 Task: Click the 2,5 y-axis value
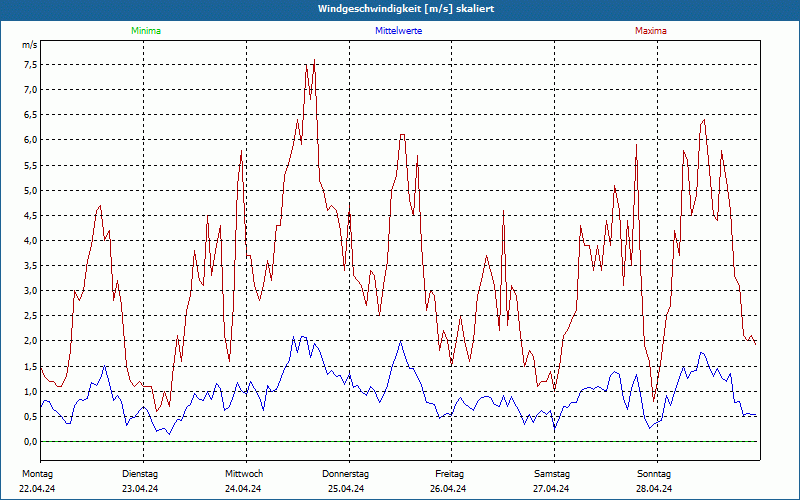pyautogui.click(x=30, y=316)
